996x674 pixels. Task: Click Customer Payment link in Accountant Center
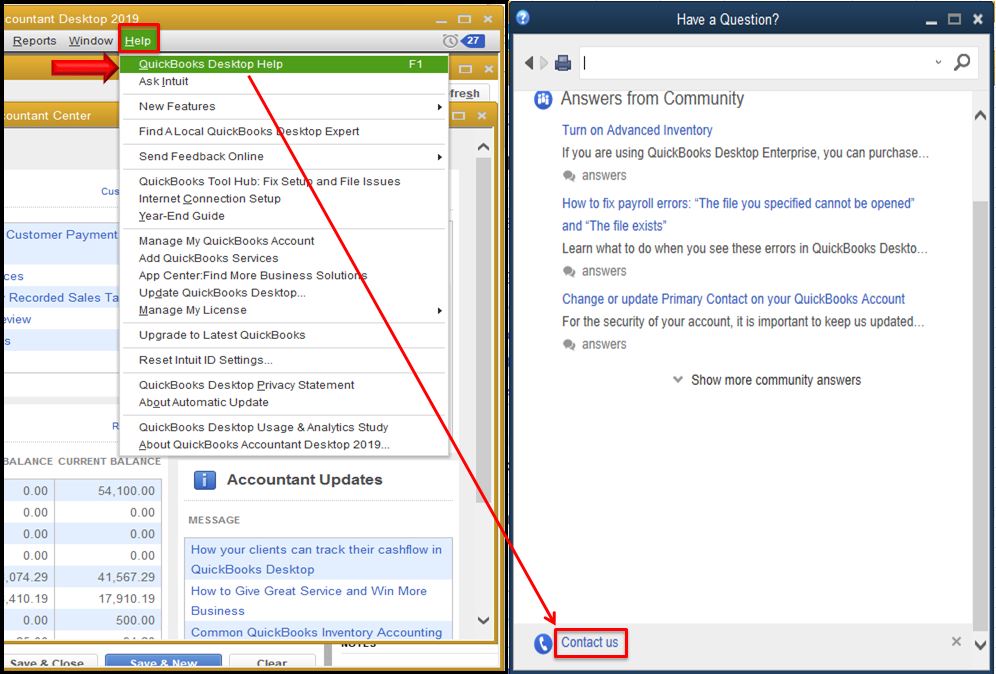62,235
